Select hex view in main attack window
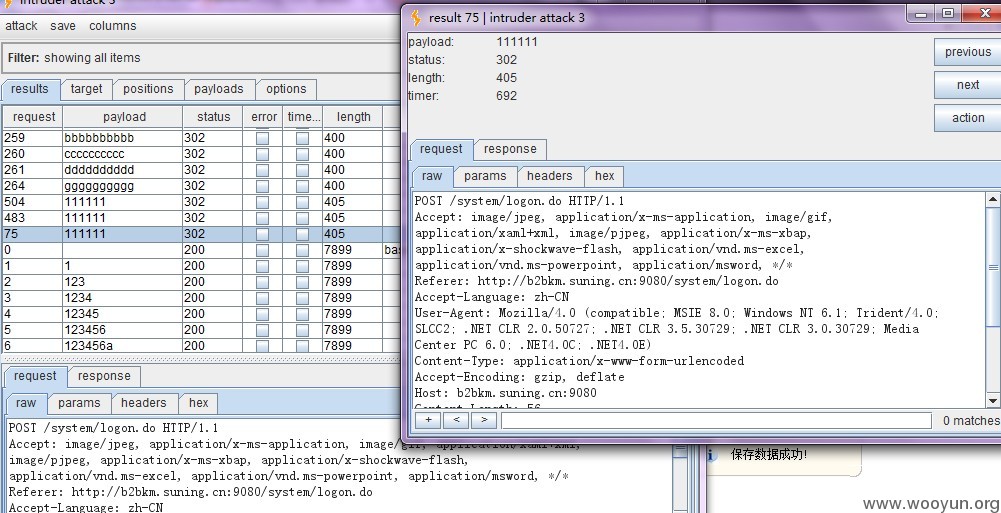The image size is (1001, 513). [x=199, y=403]
